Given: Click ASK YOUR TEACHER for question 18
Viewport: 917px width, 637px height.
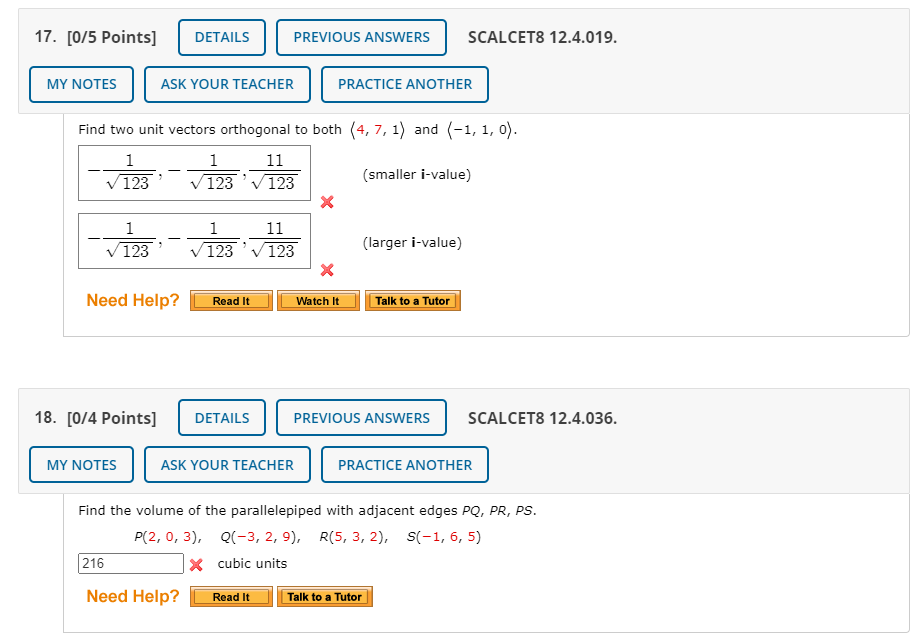Looking at the screenshot, I should pyautogui.click(x=227, y=464).
